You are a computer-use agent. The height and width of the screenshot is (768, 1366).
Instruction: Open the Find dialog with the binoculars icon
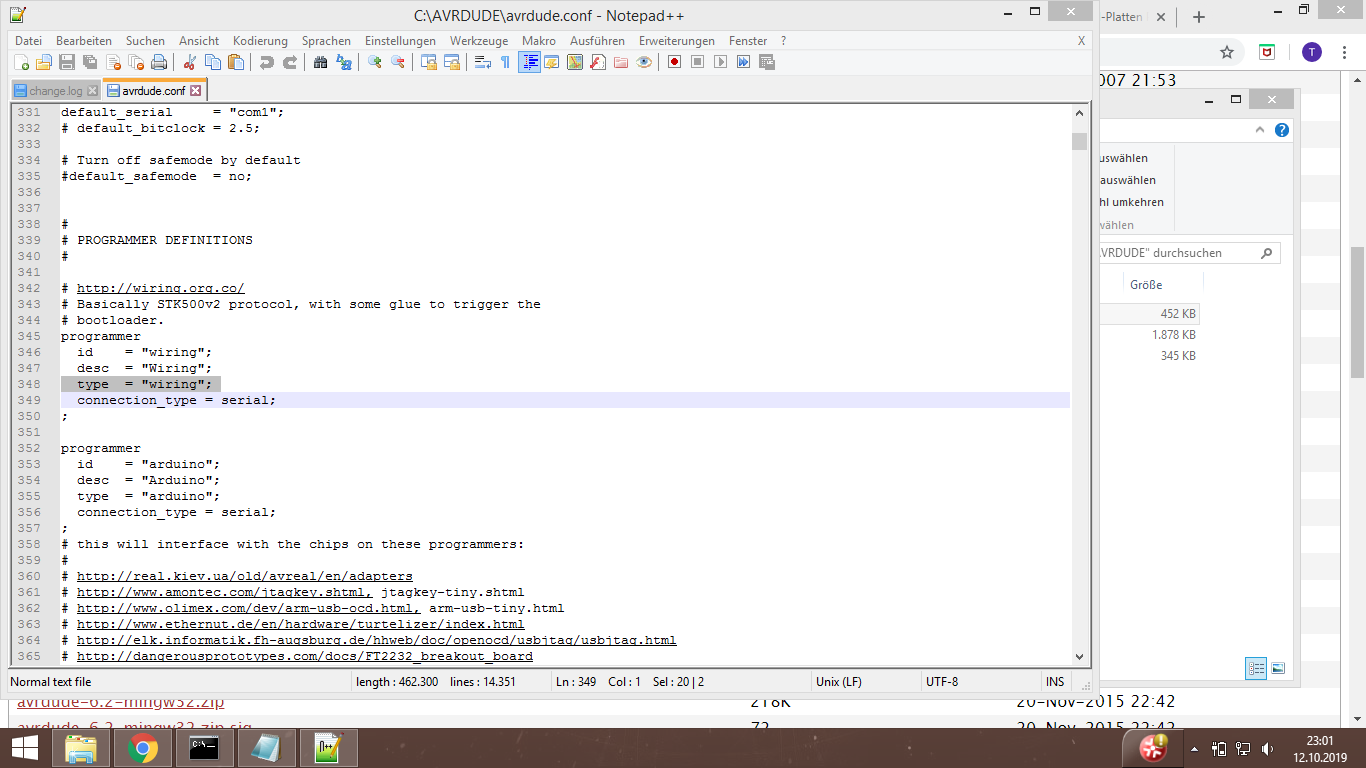pyautogui.click(x=321, y=61)
